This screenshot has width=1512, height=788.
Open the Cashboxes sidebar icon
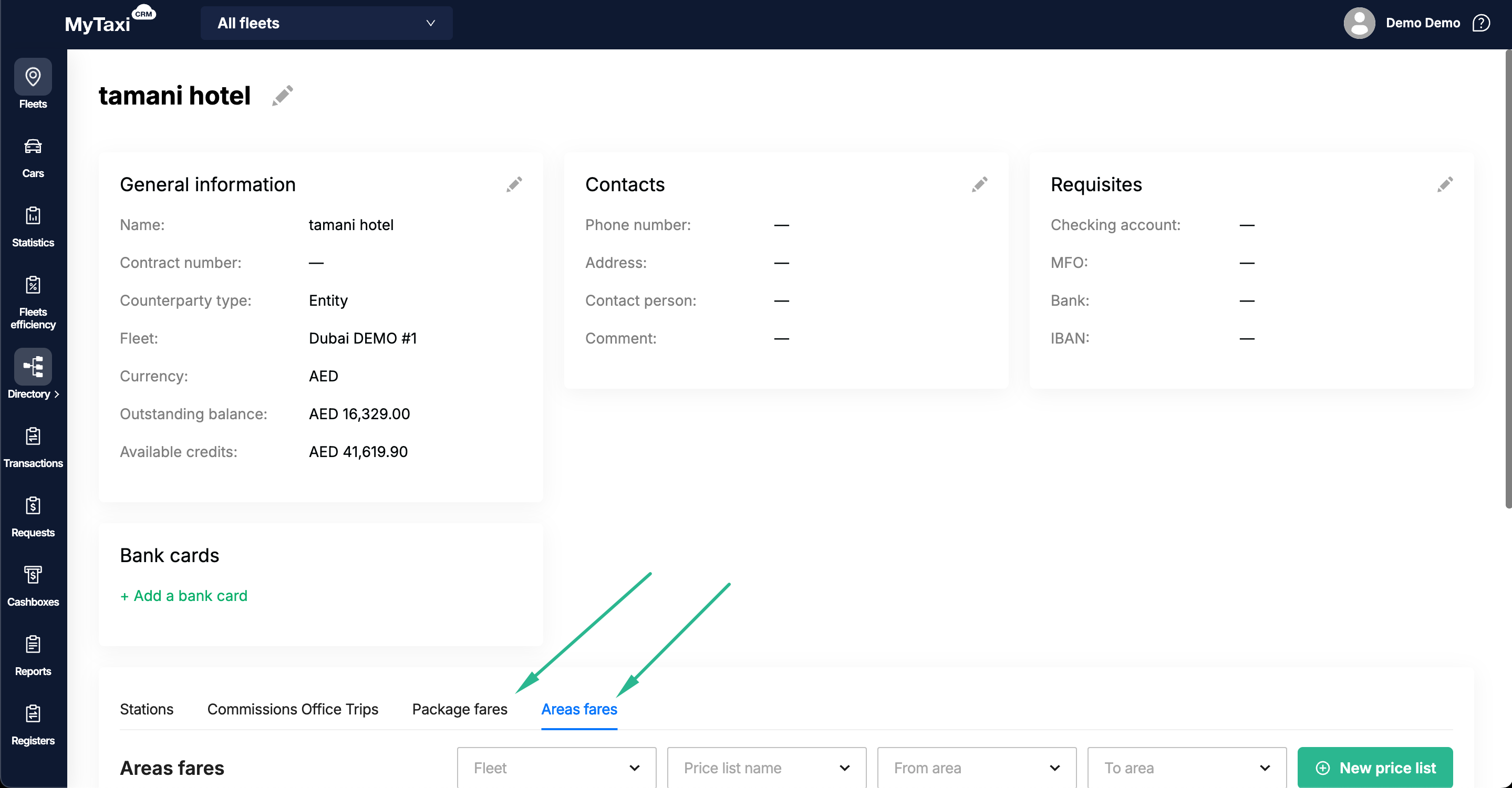33,575
